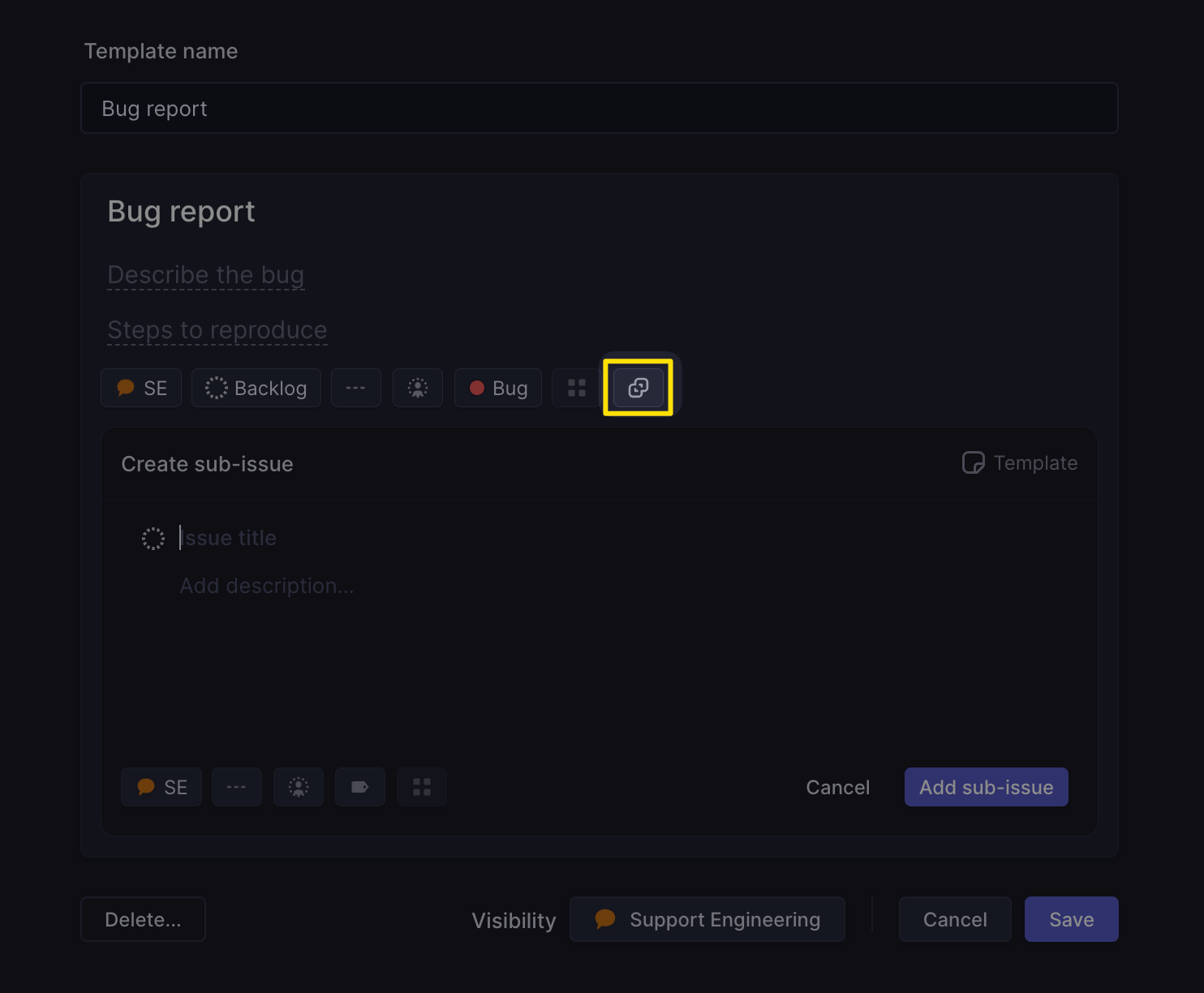Click the Save button
This screenshot has height=993, width=1204.
coord(1071,919)
